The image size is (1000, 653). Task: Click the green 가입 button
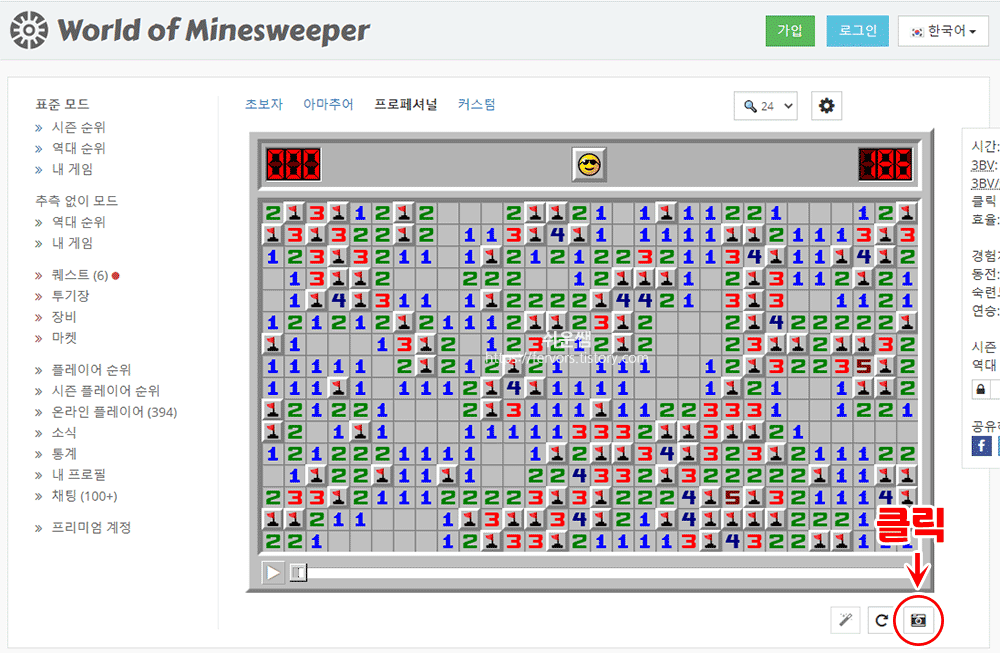pyautogui.click(x=790, y=31)
